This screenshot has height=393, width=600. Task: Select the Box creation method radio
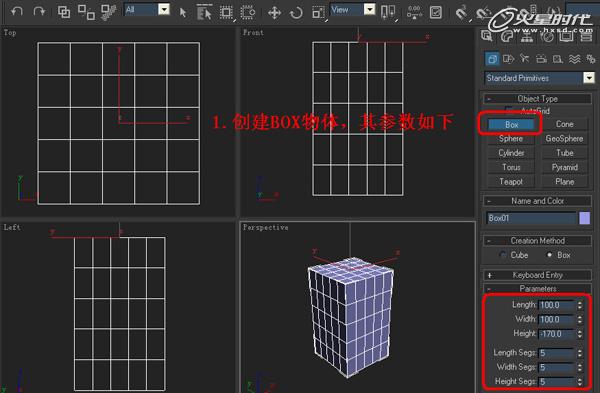(550, 254)
